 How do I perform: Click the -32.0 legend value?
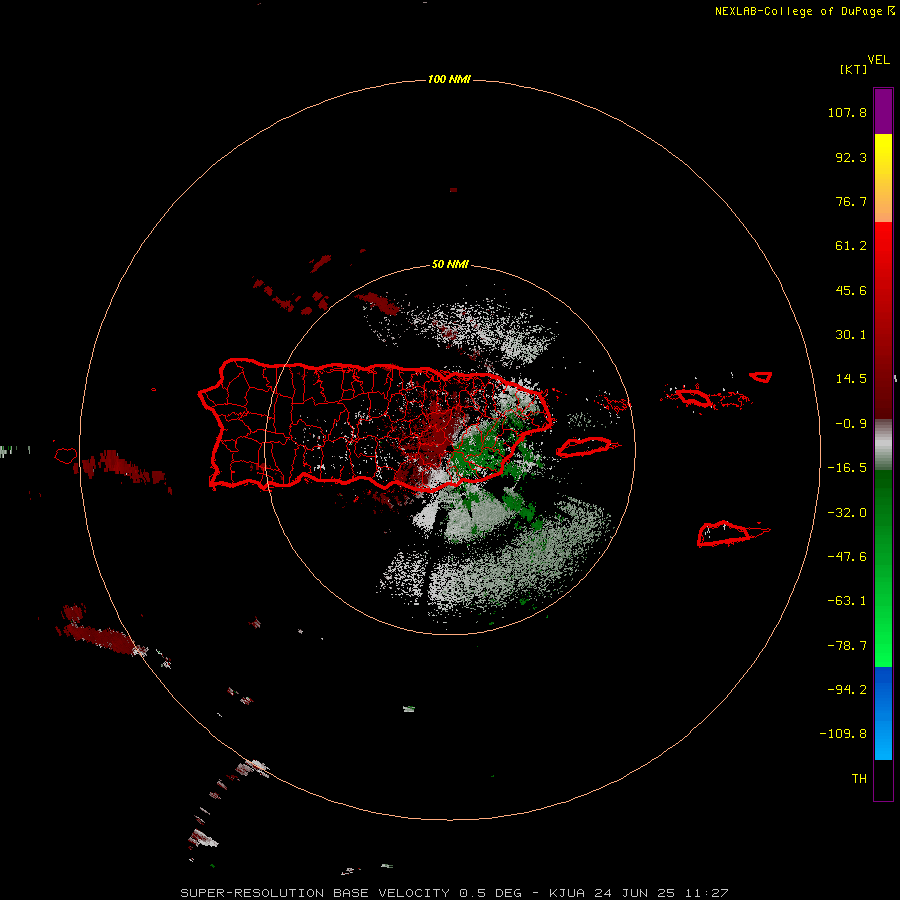point(847,513)
